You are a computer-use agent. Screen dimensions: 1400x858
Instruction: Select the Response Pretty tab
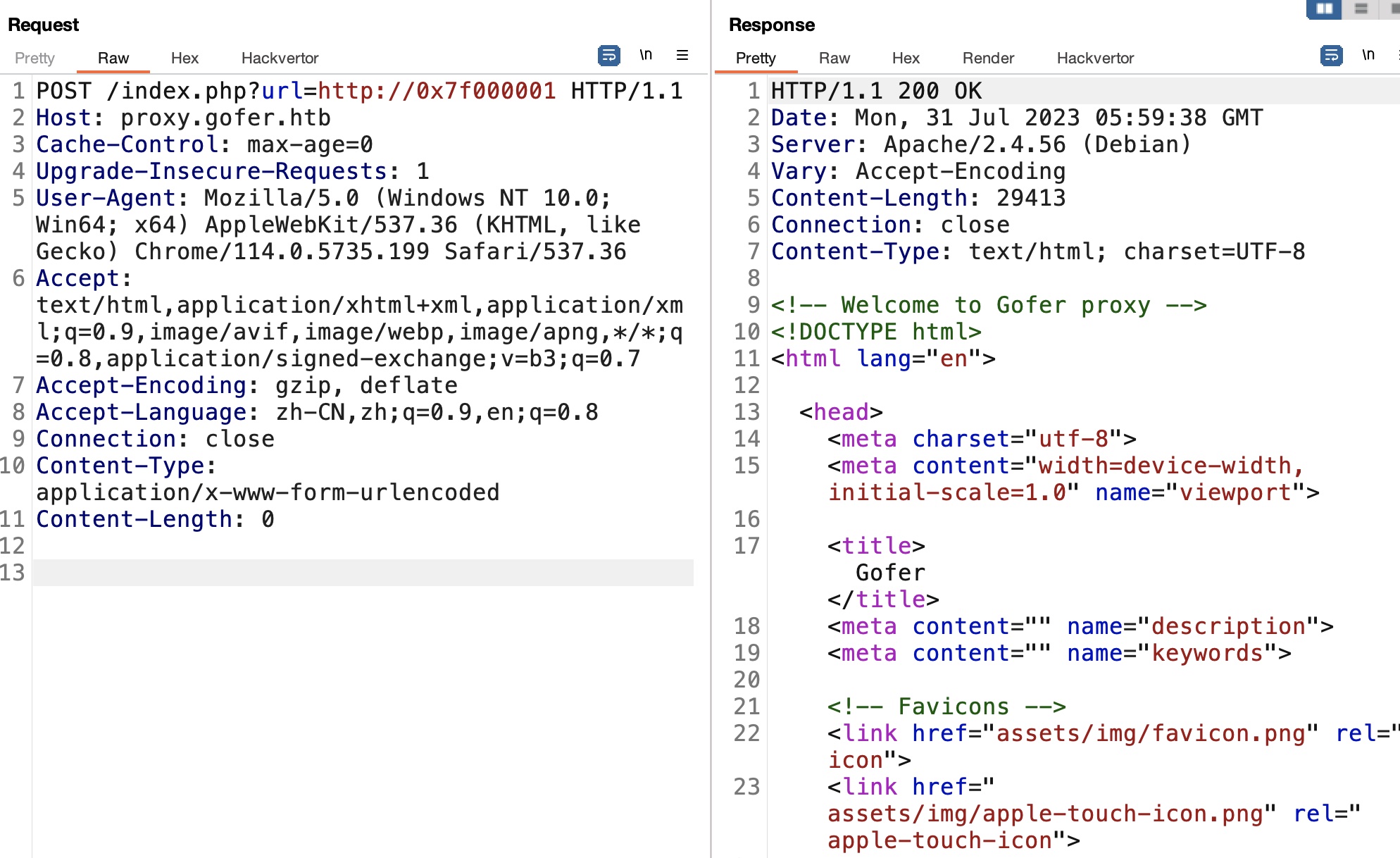point(755,58)
